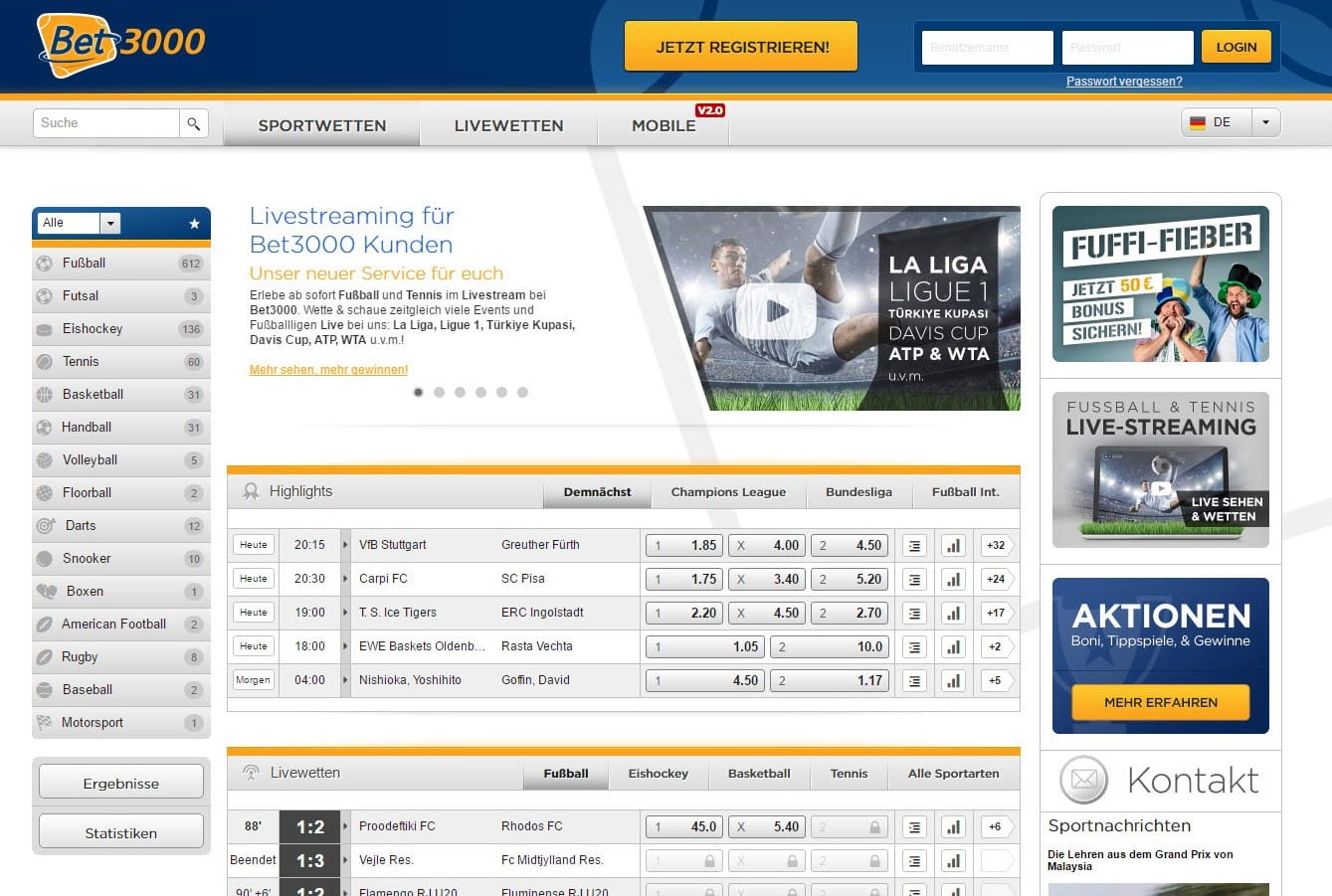
Task: Select Eishockey in the sports sidebar
Action: (x=121, y=329)
